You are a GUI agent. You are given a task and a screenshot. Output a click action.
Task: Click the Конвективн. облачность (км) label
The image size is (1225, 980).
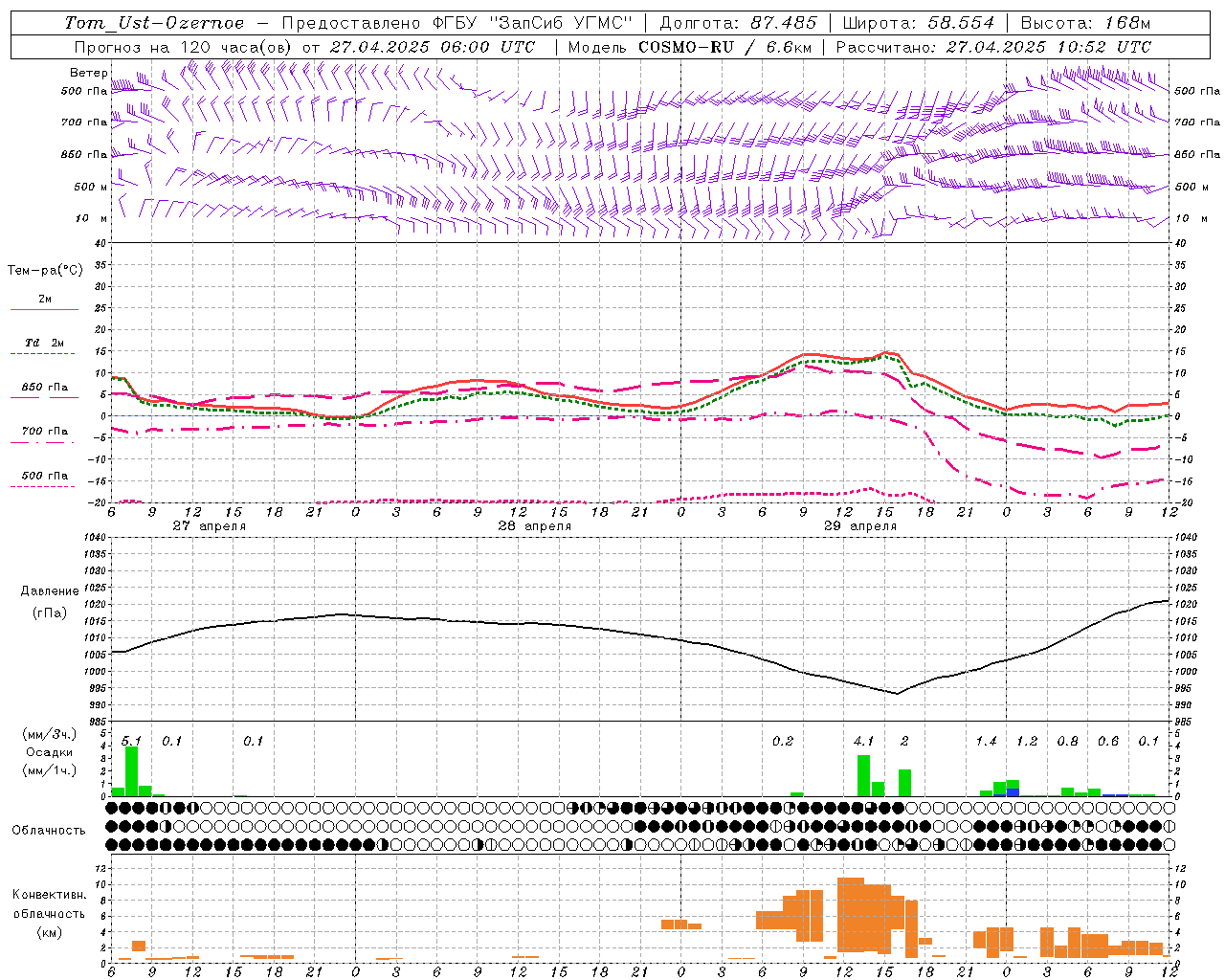(x=49, y=913)
